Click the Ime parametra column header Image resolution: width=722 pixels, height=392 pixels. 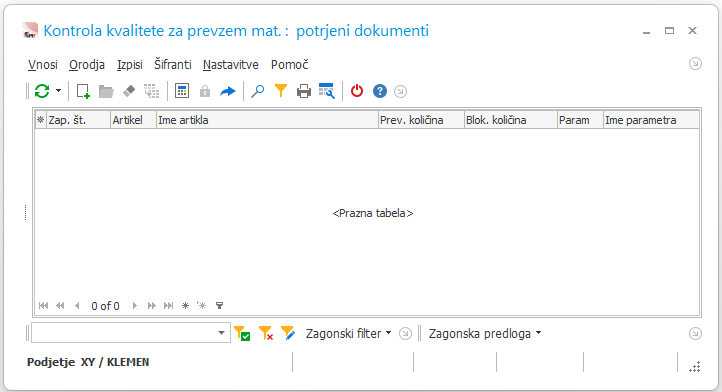point(651,120)
